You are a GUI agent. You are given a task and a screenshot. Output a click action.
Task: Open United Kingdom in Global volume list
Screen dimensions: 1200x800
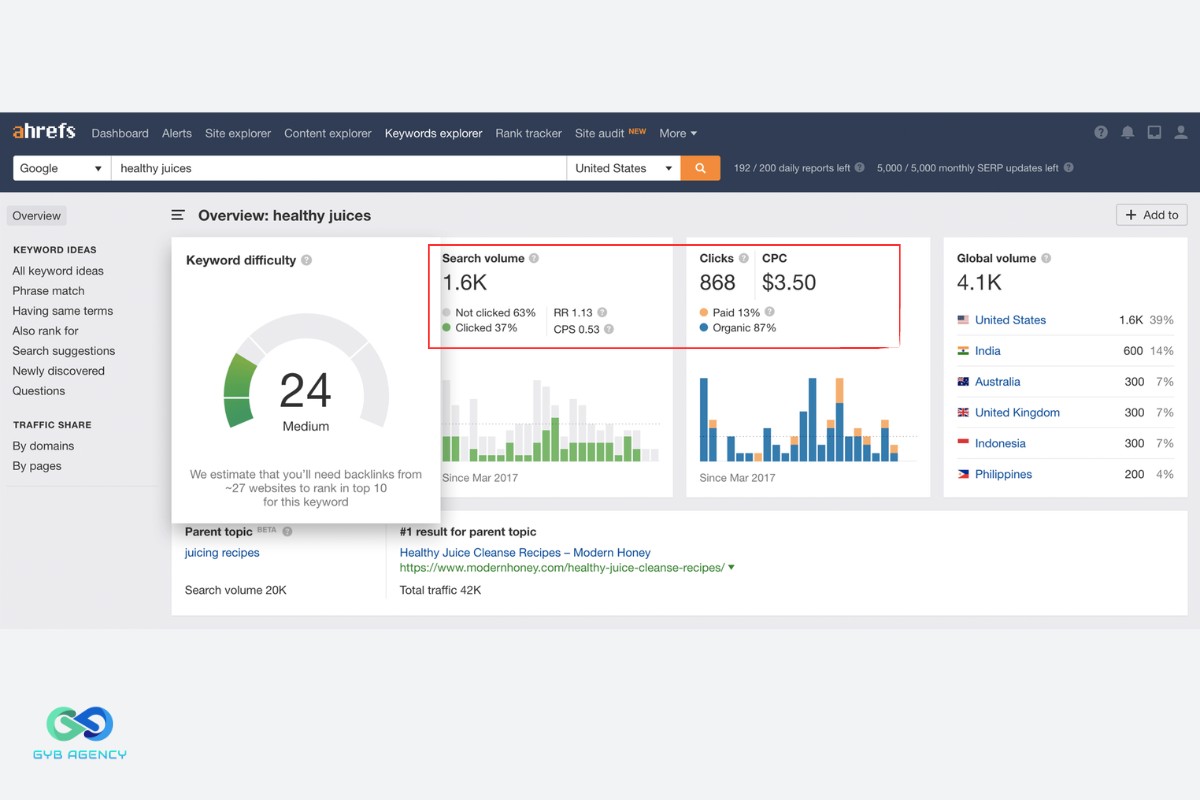tap(1017, 412)
